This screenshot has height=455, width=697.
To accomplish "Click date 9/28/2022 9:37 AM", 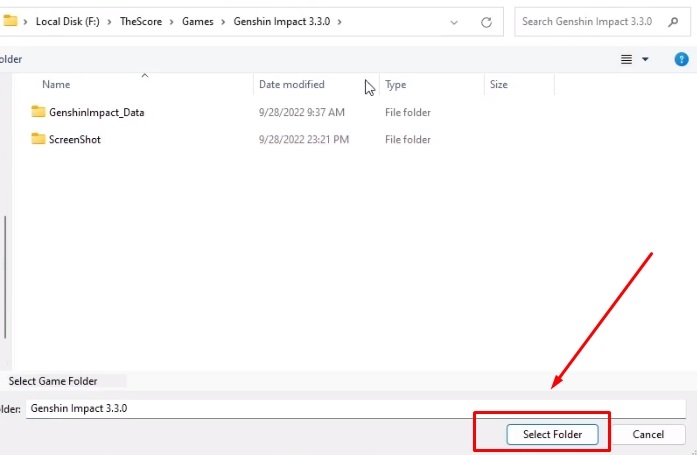I will pyautogui.click(x=302, y=112).
